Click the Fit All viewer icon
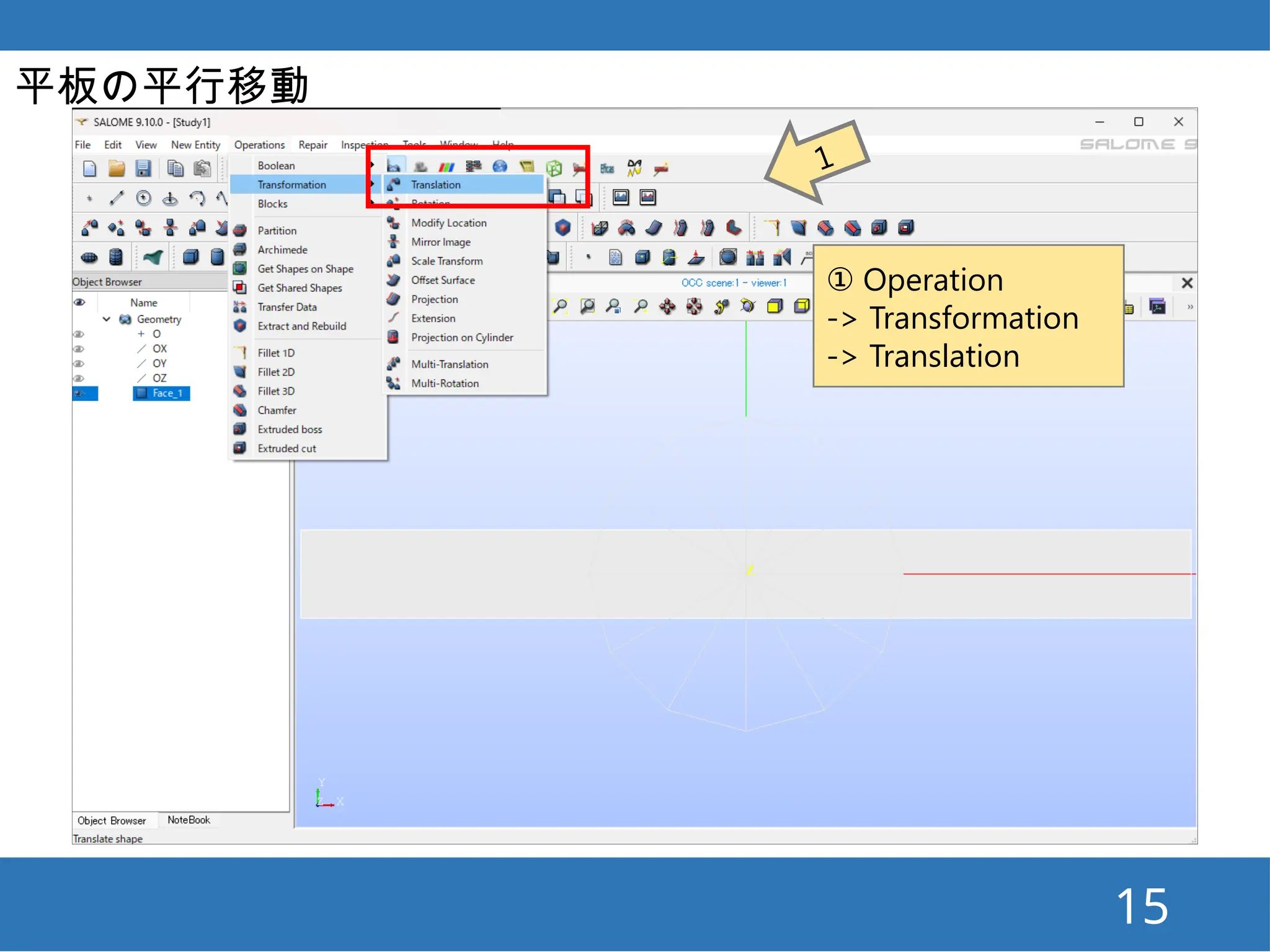The width and height of the screenshot is (1270, 952). [561, 306]
